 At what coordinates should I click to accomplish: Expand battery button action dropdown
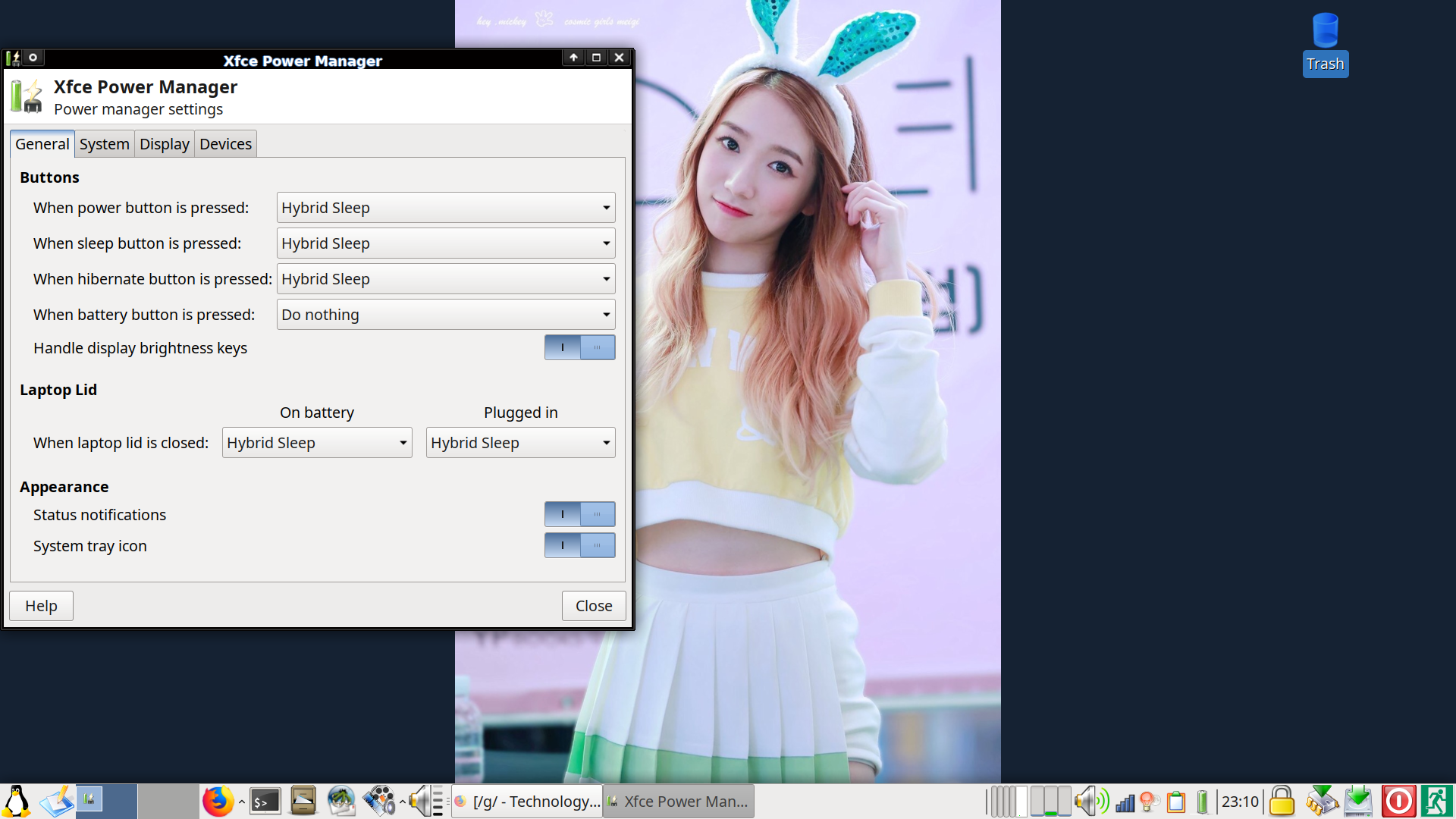click(445, 315)
